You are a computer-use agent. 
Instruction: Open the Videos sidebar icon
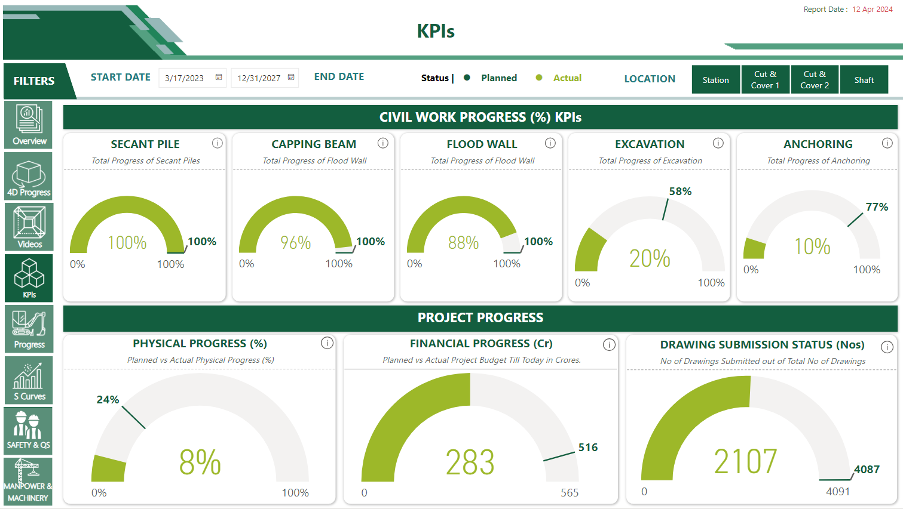pyautogui.click(x=29, y=227)
